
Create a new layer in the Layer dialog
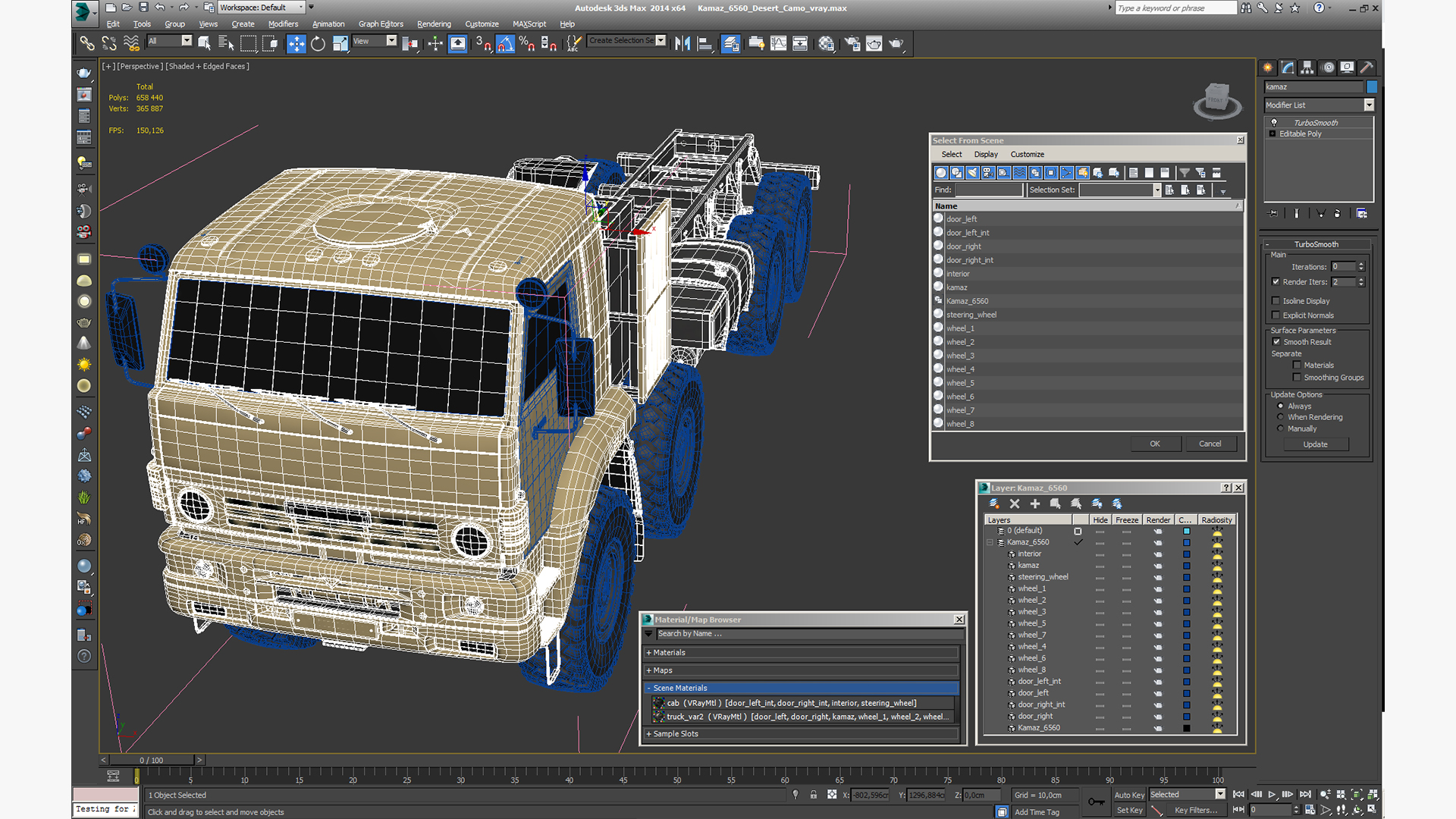point(994,504)
